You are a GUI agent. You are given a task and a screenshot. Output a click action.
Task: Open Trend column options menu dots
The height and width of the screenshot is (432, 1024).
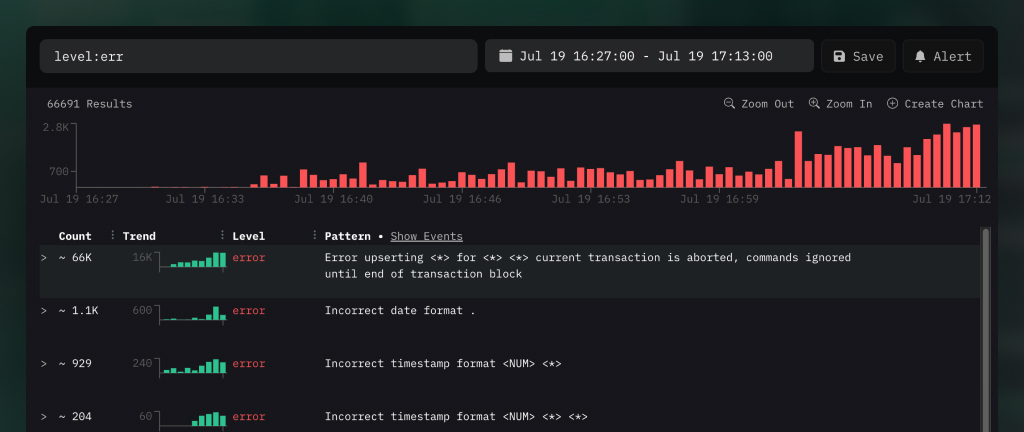tap(222, 236)
